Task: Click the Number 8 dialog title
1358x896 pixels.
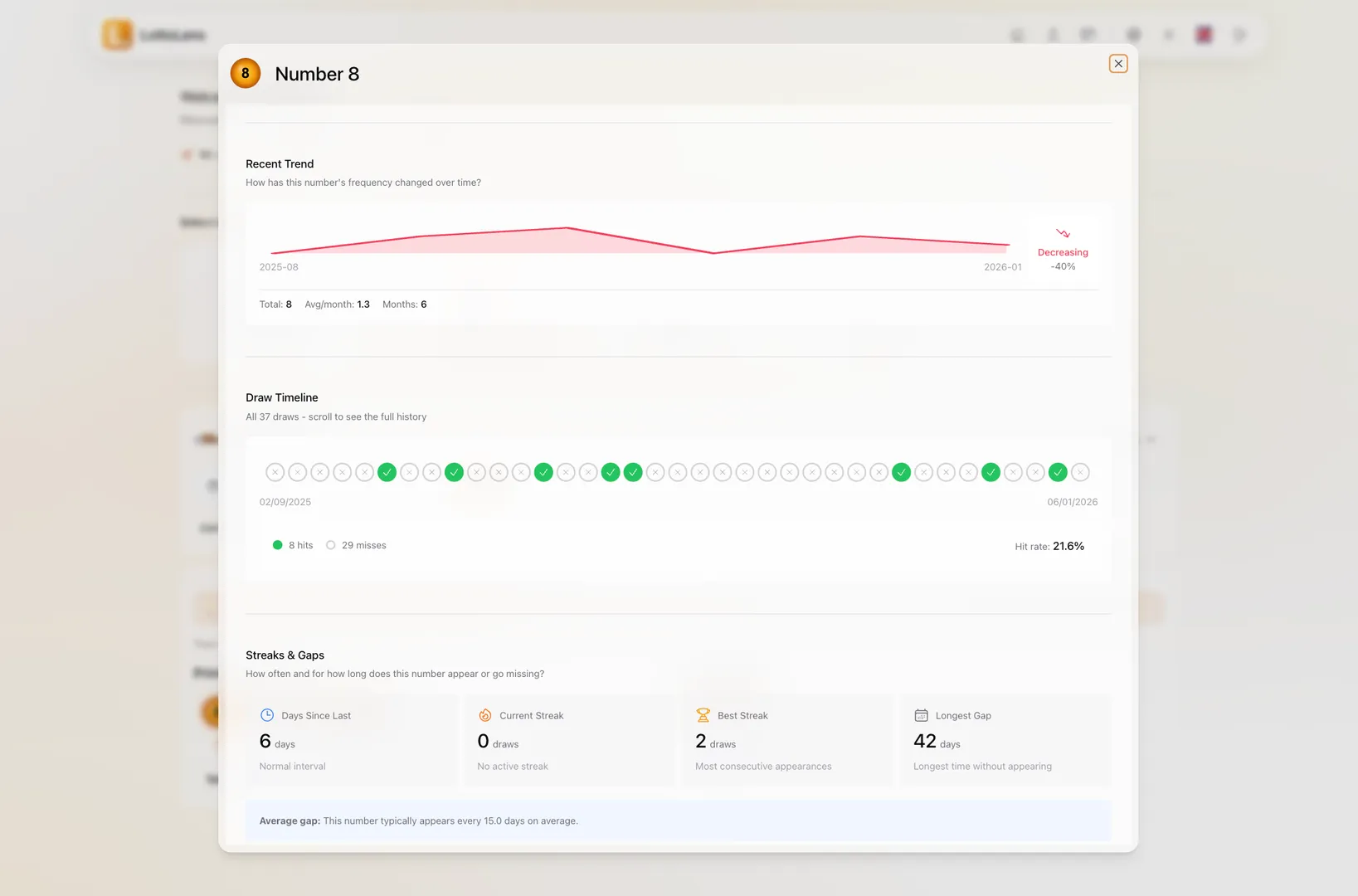Action: click(317, 74)
